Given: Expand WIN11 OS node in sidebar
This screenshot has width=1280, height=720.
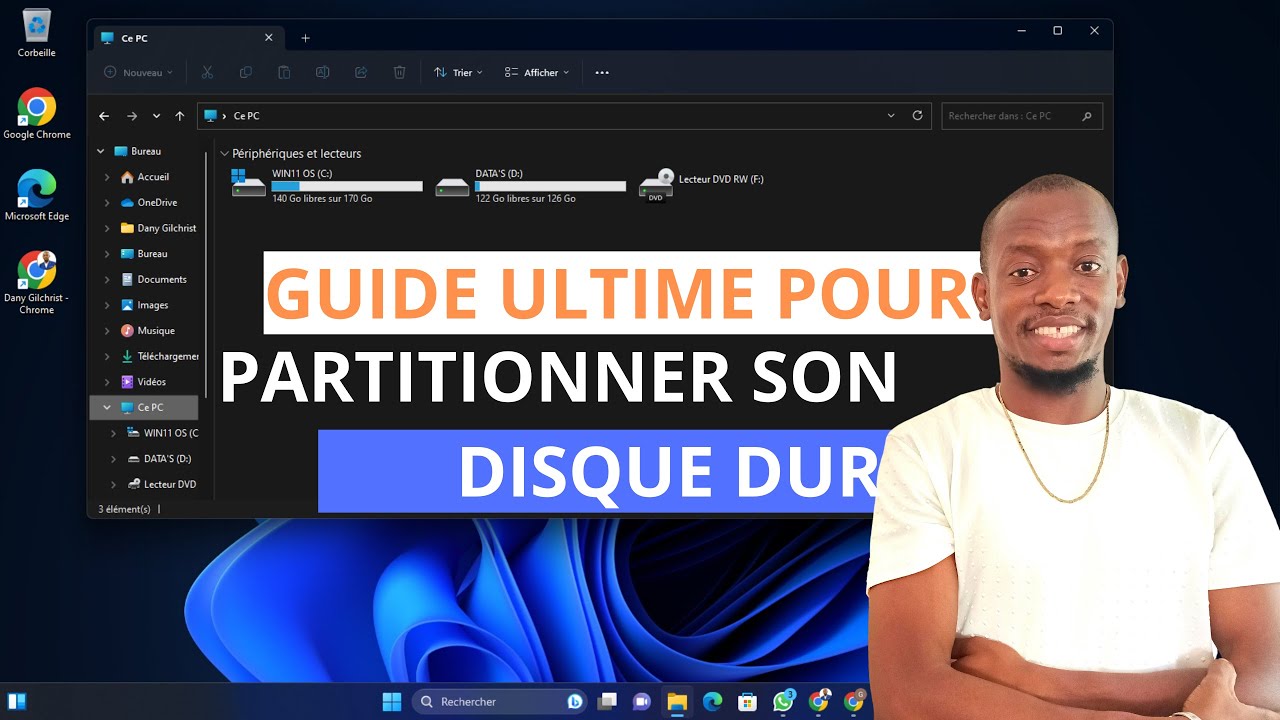Looking at the screenshot, I should [x=113, y=433].
